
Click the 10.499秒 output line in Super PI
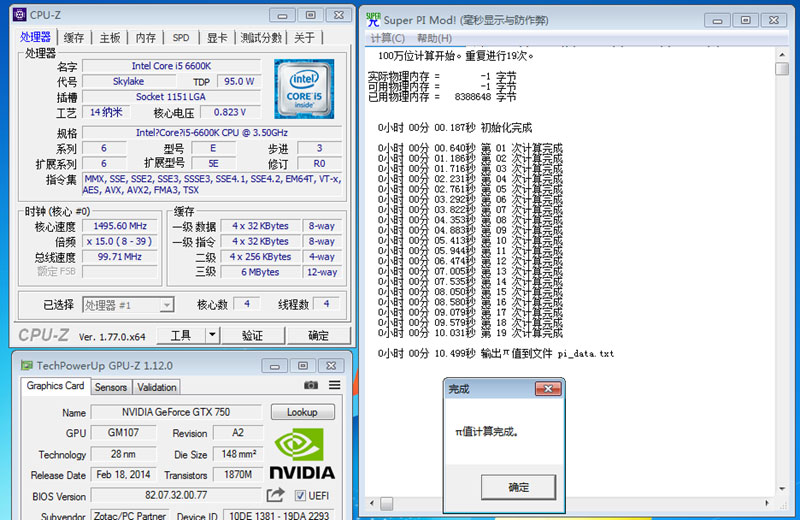click(x=496, y=354)
